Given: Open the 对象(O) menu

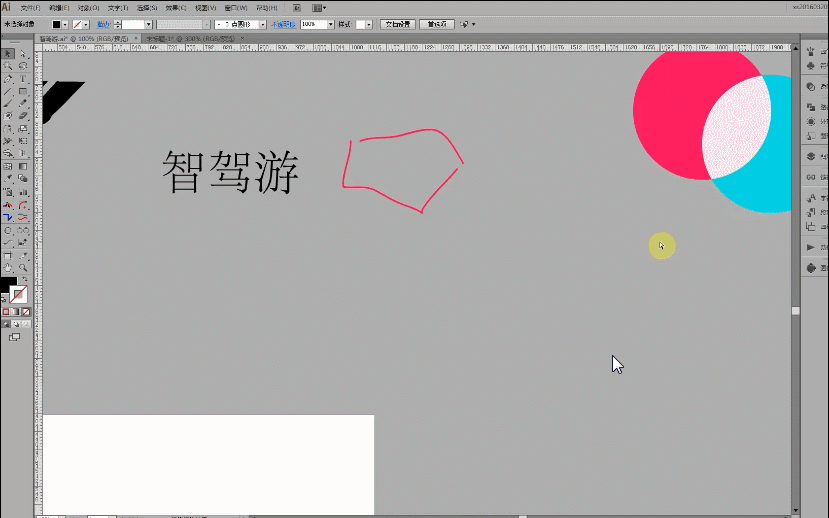Looking at the screenshot, I should [88, 8].
